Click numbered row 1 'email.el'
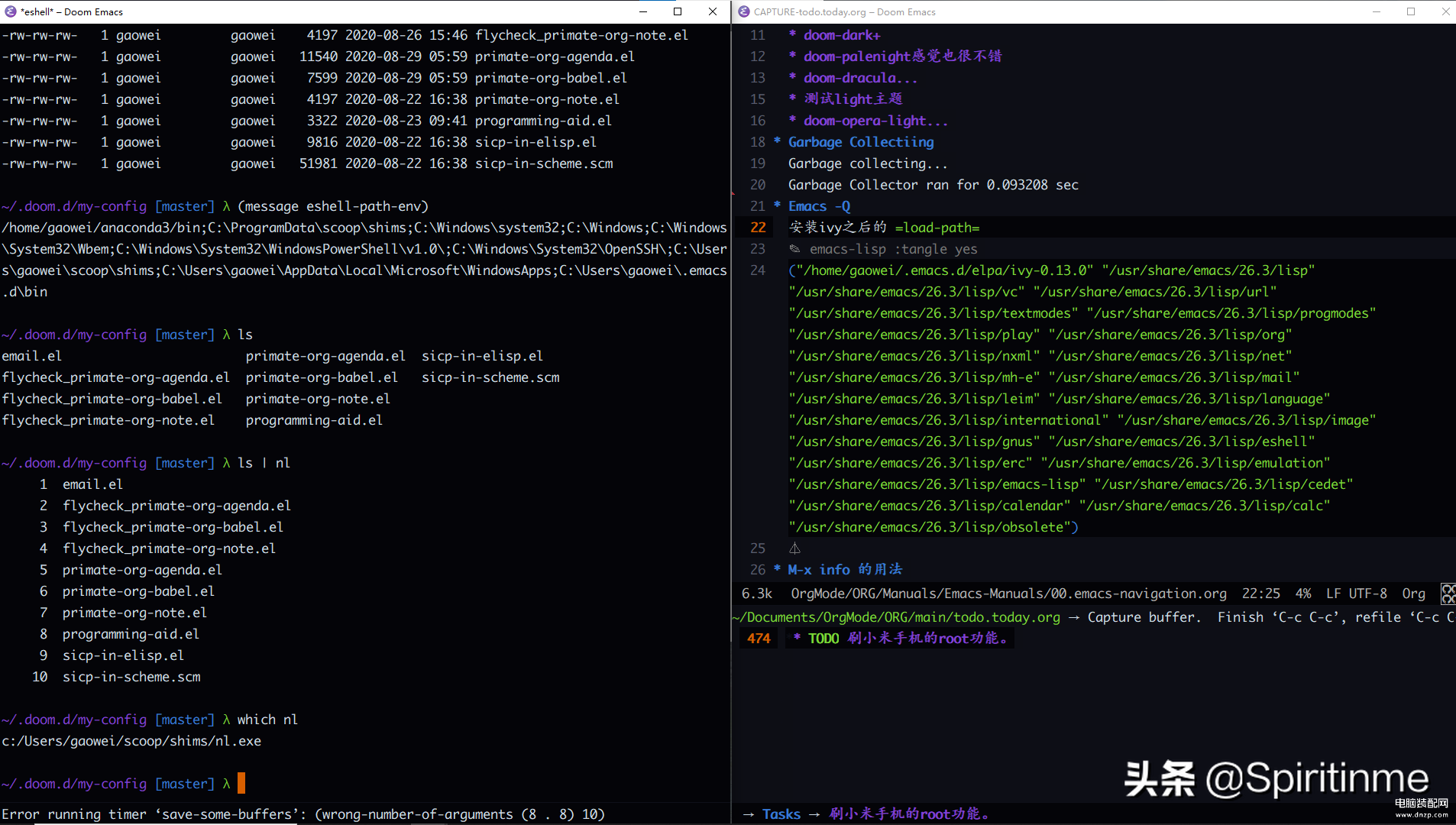 click(x=92, y=484)
